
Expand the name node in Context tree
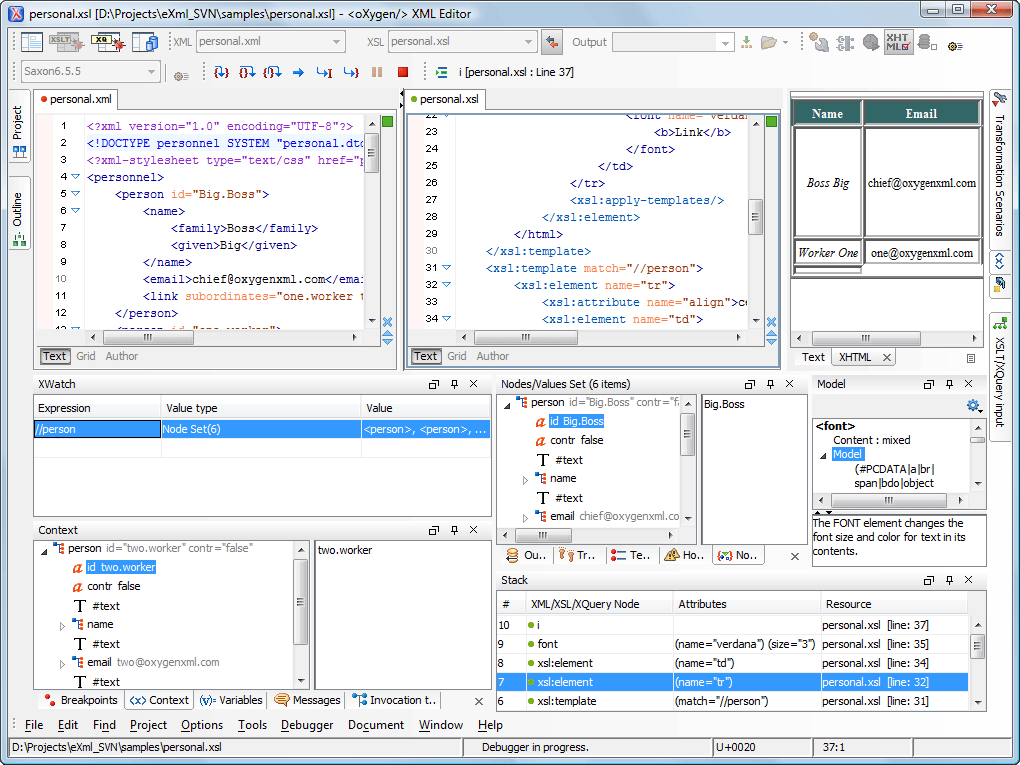[x=62, y=626]
